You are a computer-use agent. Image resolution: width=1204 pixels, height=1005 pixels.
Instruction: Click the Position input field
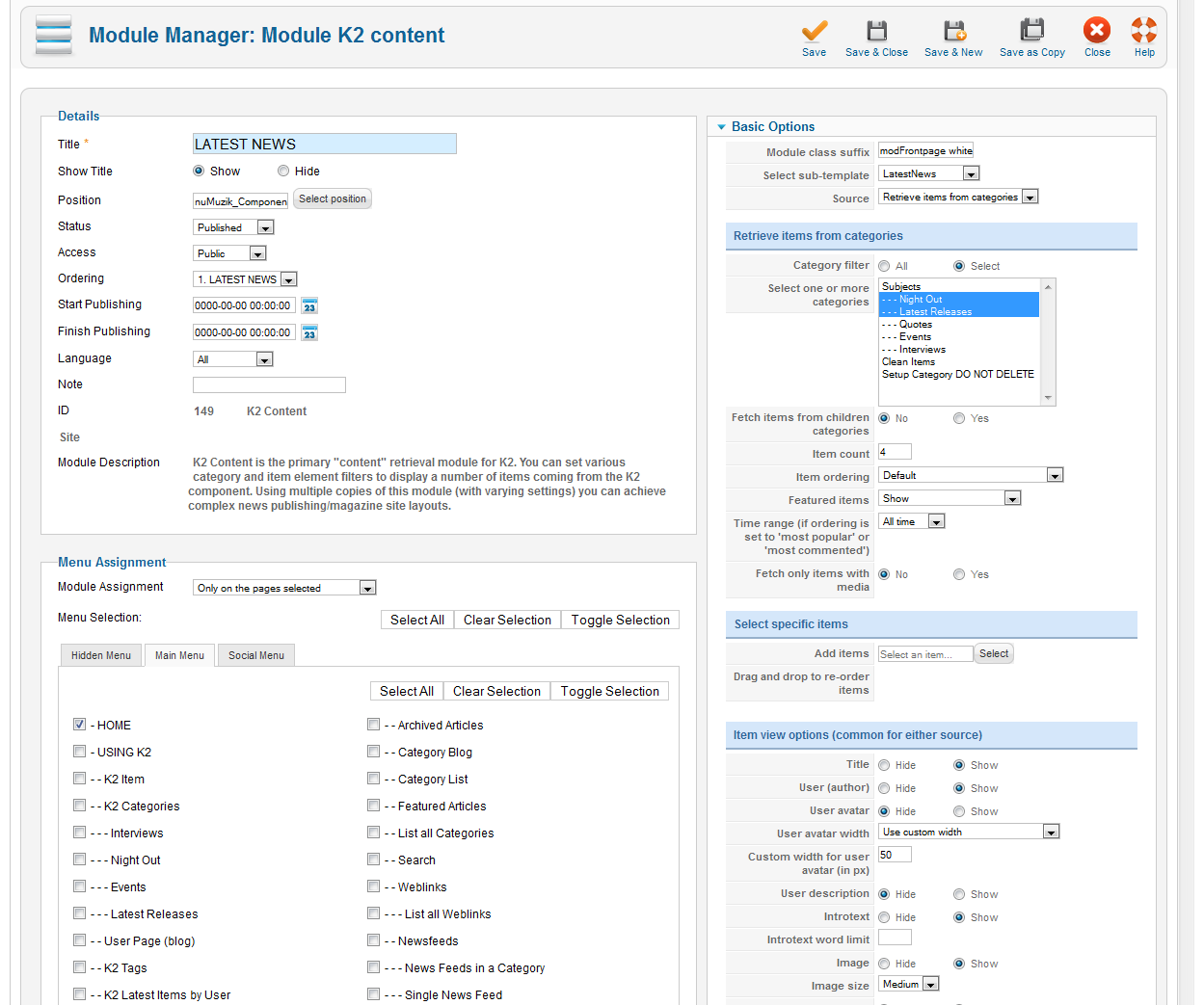[x=241, y=201]
